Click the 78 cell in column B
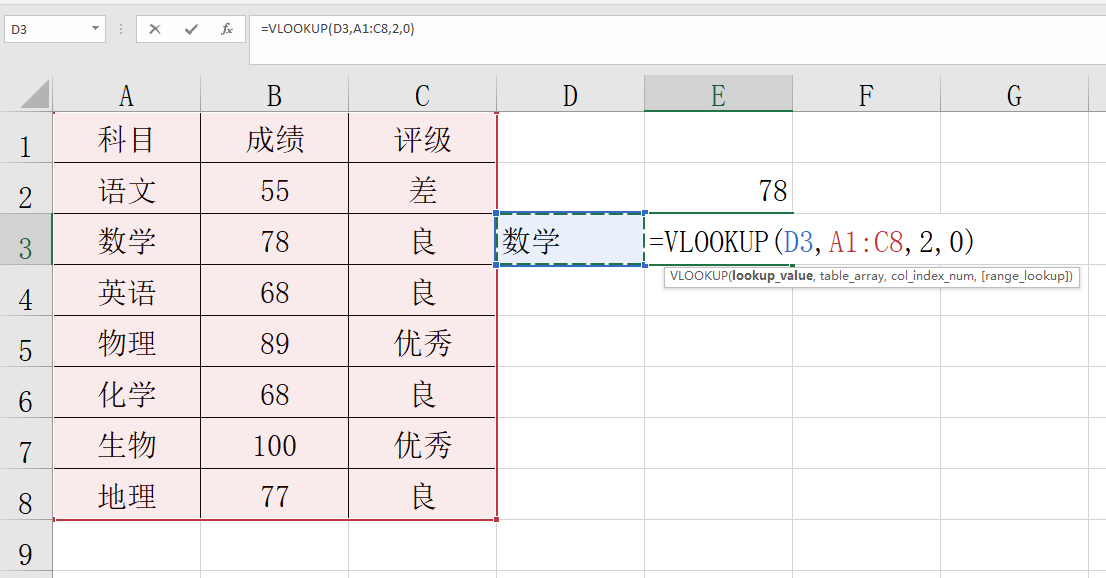 click(x=274, y=239)
